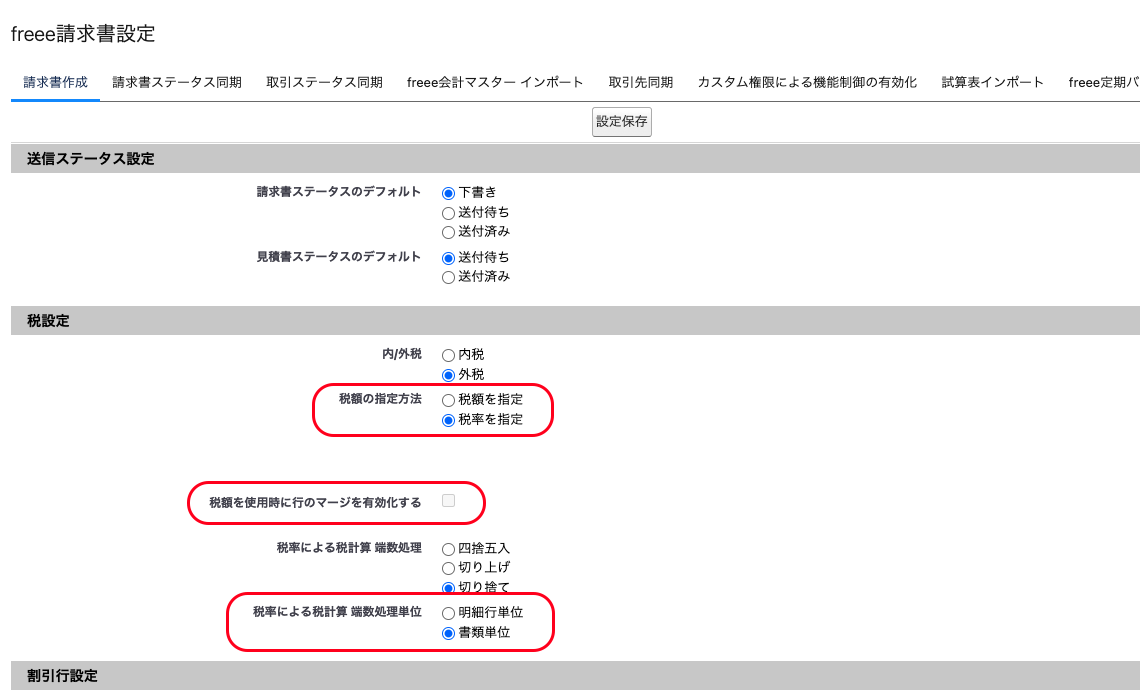Switch to 試算表インポート tab
The image size is (1140, 694).
point(992,83)
